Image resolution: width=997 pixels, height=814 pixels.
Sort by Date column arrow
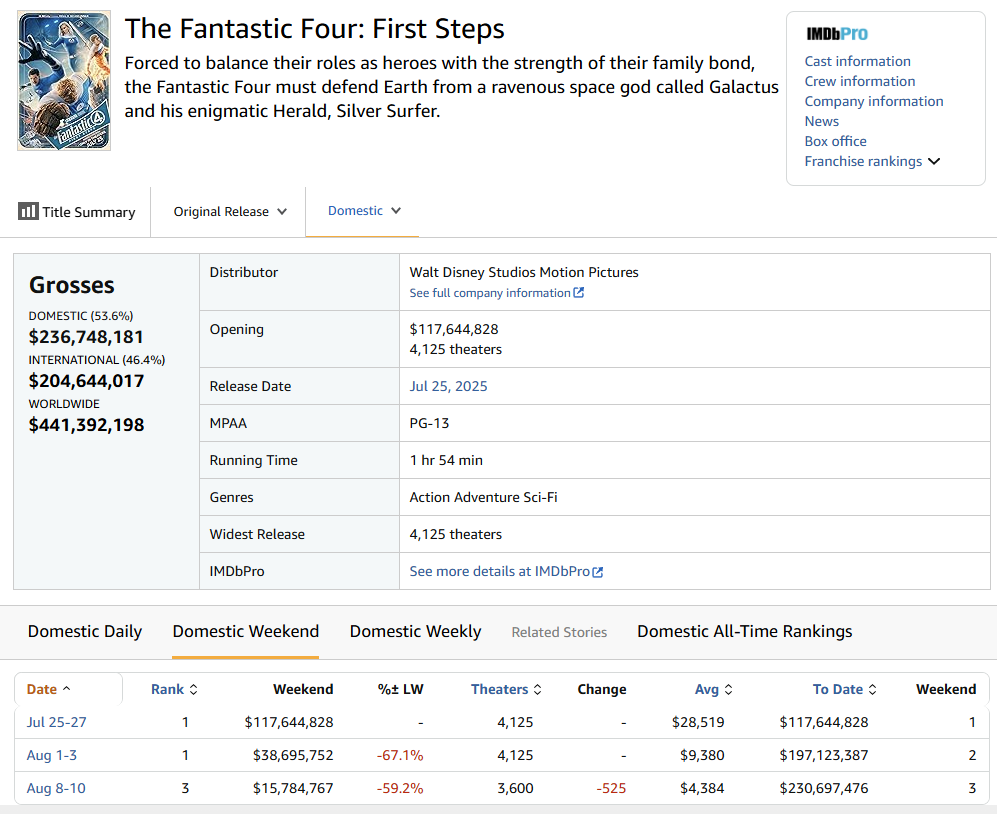coord(67,689)
